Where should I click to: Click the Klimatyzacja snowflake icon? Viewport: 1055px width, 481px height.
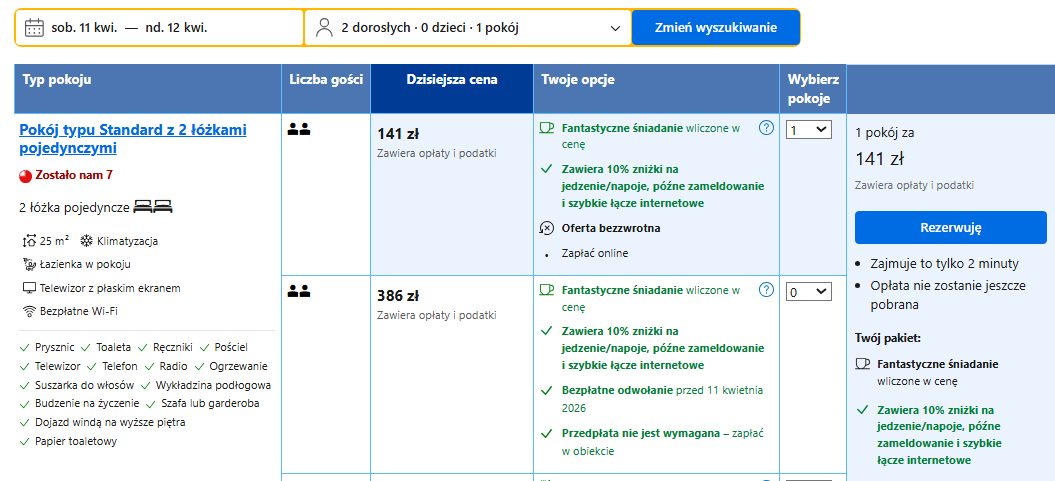[x=87, y=241]
